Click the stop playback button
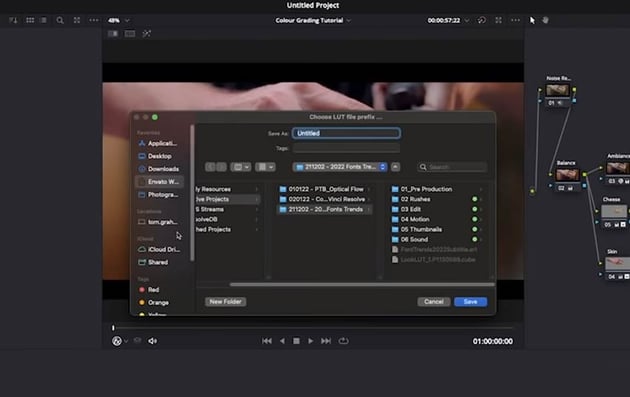Image resolution: width=630 pixels, height=397 pixels. (x=296, y=341)
